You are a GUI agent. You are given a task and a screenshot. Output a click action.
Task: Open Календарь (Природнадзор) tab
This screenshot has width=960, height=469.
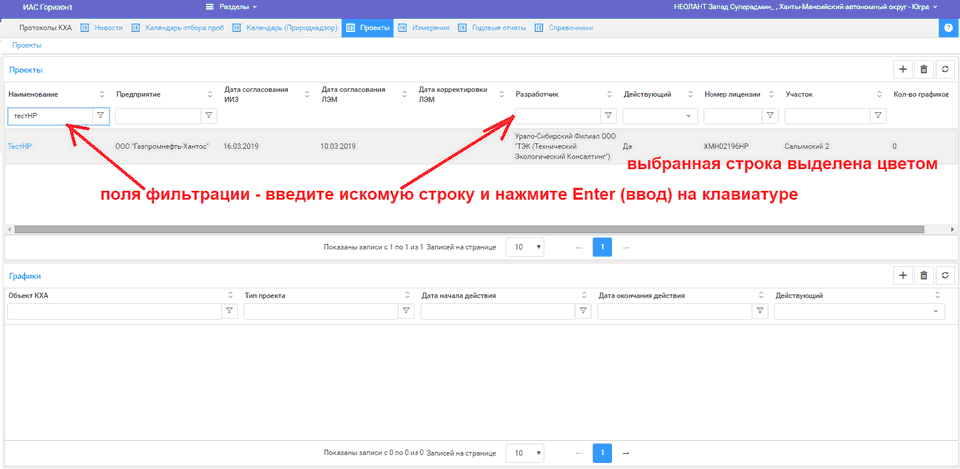click(285, 28)
